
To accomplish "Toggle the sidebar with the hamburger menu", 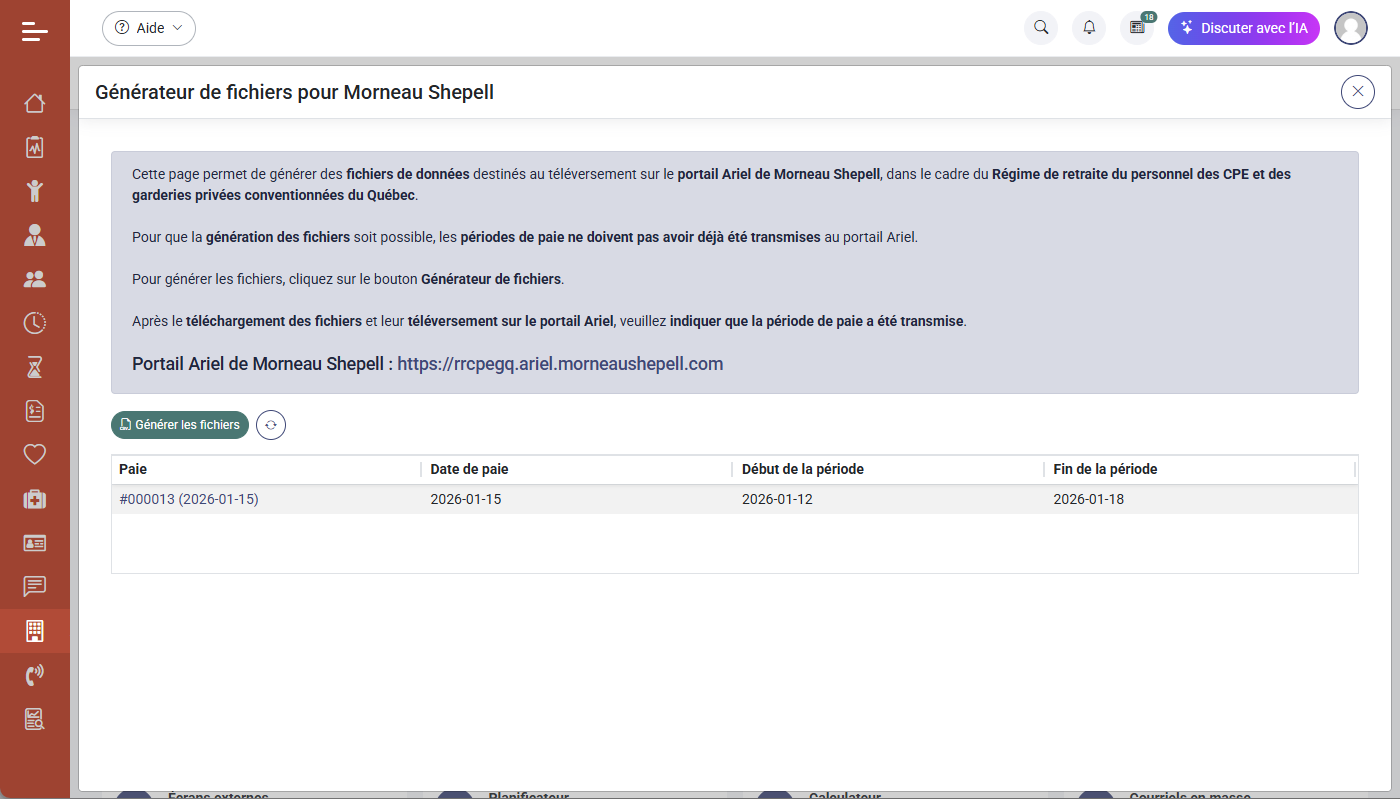I will (34, 31).
